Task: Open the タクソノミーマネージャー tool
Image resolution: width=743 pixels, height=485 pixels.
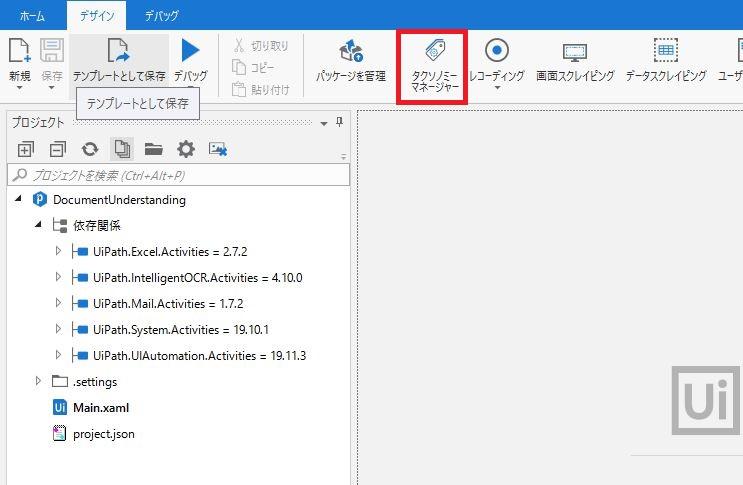Action: click(434, 66)
